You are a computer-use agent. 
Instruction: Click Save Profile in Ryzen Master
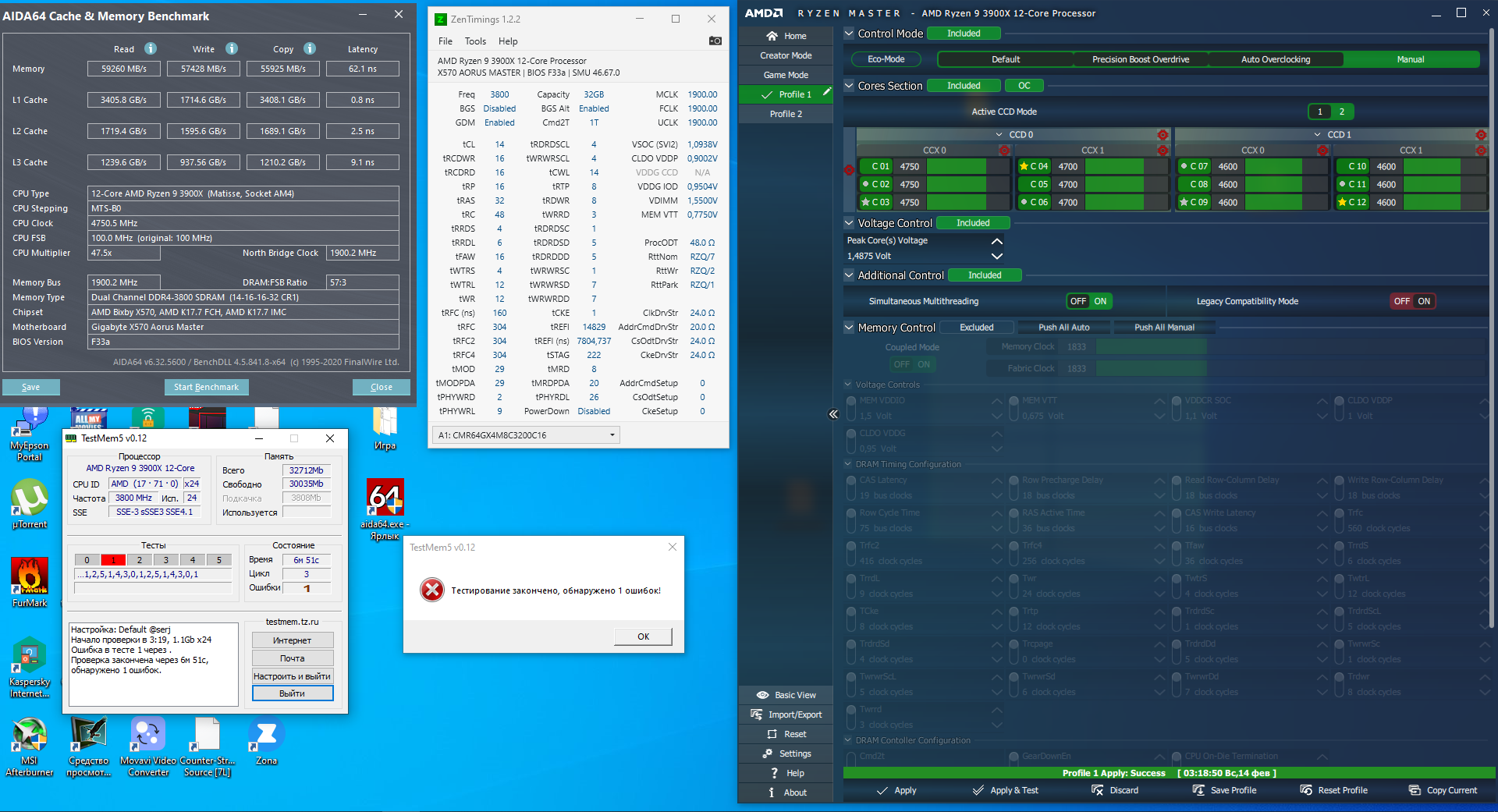click(1225, 790)
